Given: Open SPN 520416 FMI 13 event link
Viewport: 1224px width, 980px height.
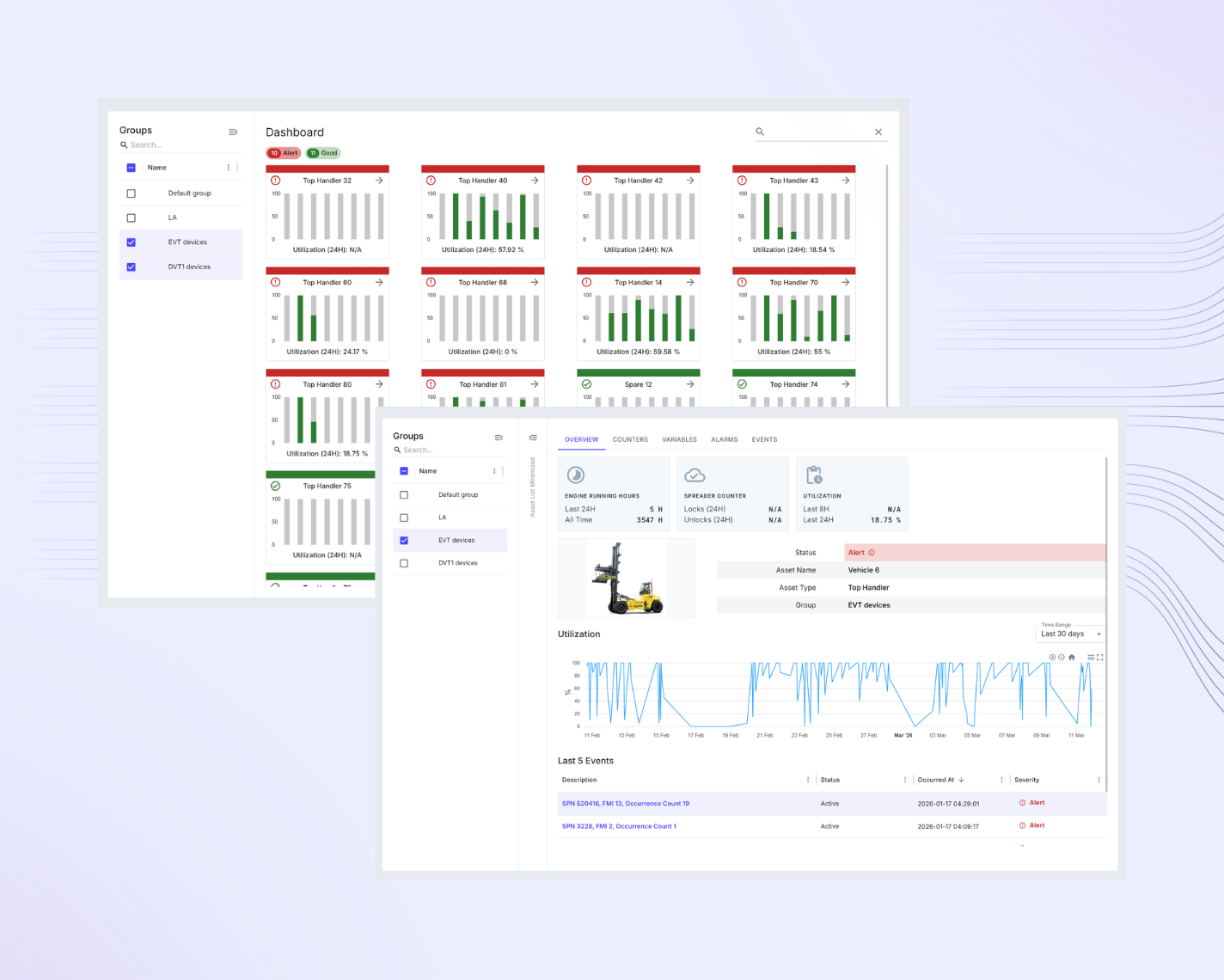Looking at the screenshot, I should pyautogui.click(x=626, y=804).
